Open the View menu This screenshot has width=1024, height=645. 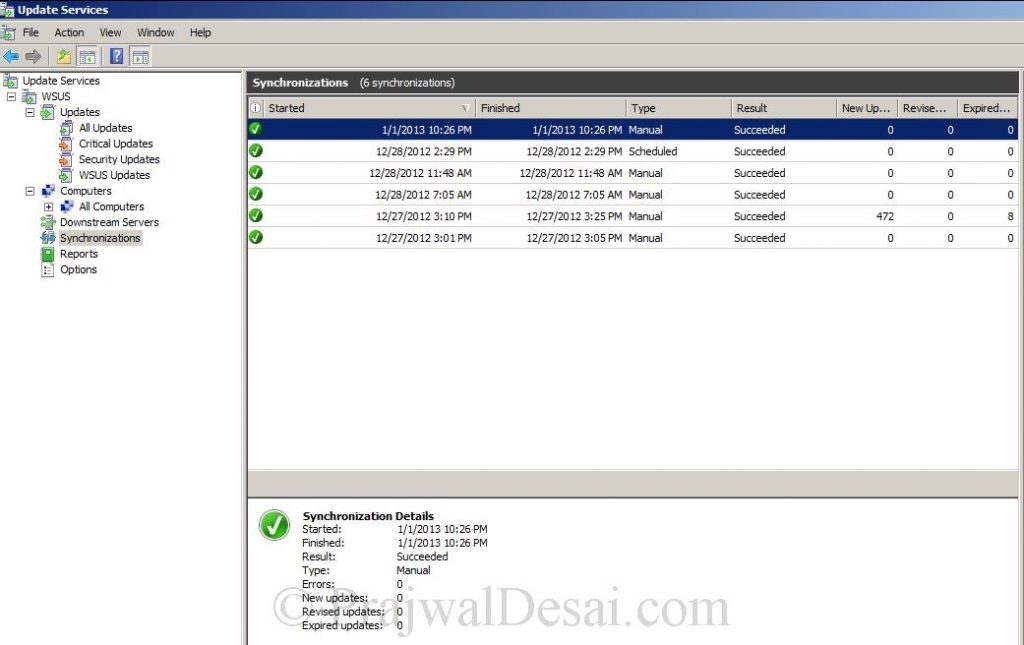[110, 33]
